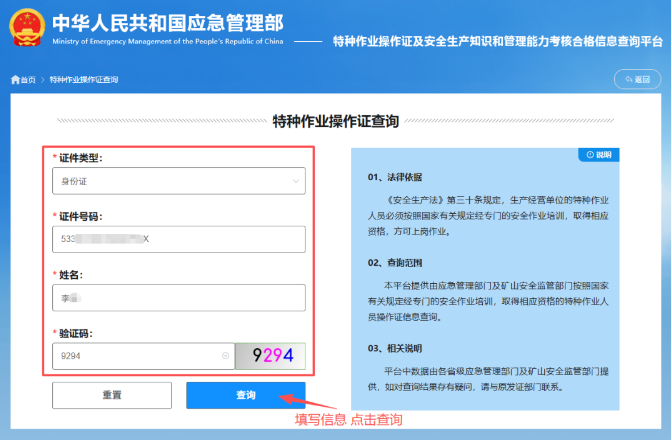This screenshot has width=671, height=440.
Task: Click the home icon in breadcrumb
Action: (x=15, y=79)
